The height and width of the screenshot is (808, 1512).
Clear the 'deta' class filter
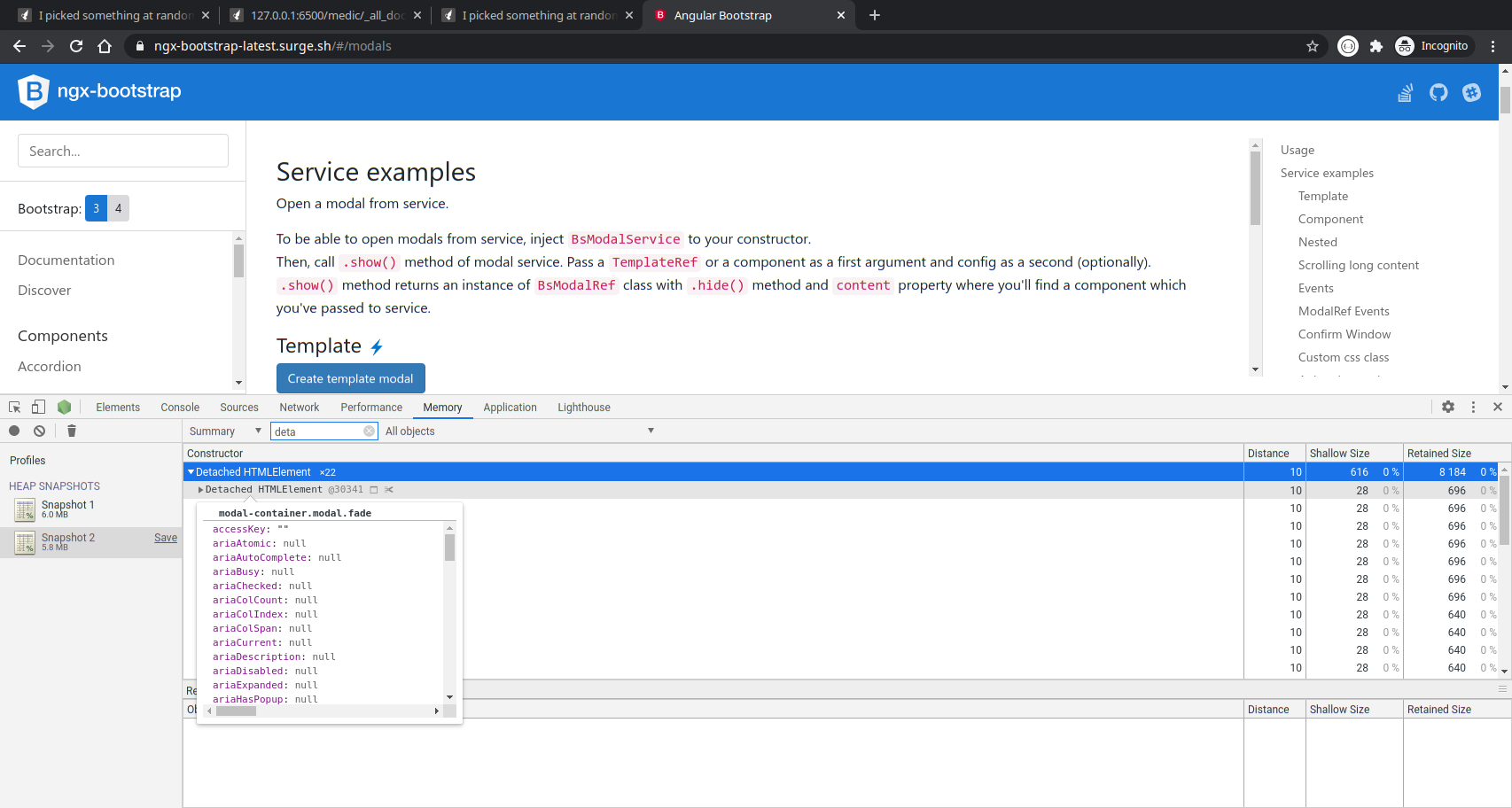pyautogui.click(x=370, y=431)
